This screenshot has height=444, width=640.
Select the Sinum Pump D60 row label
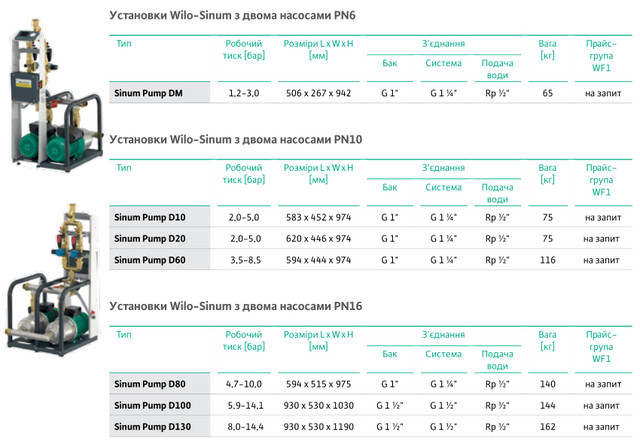pyautogui.click(x=148, y=259)
